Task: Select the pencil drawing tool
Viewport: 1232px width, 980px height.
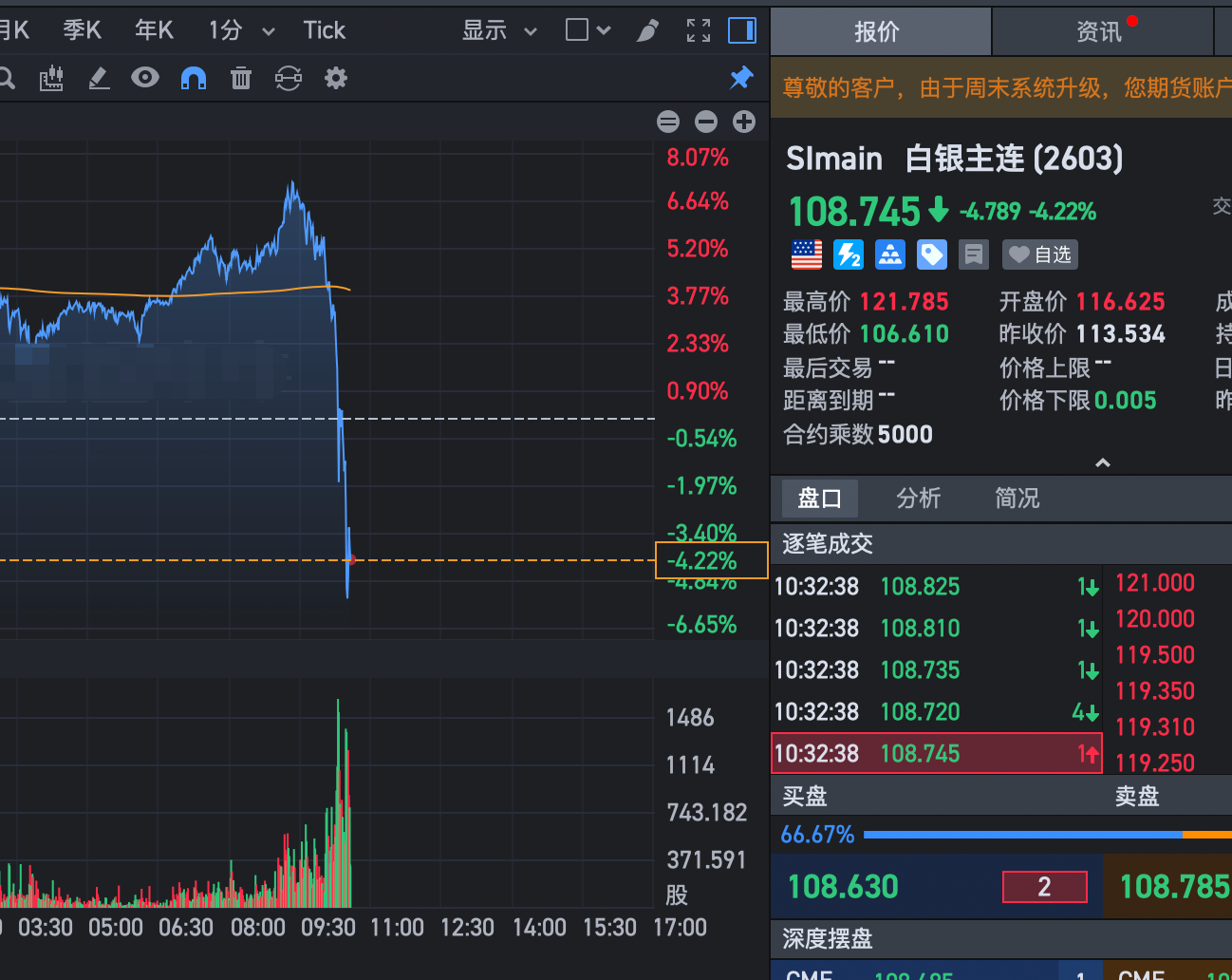Action: [x=99, y=79]
